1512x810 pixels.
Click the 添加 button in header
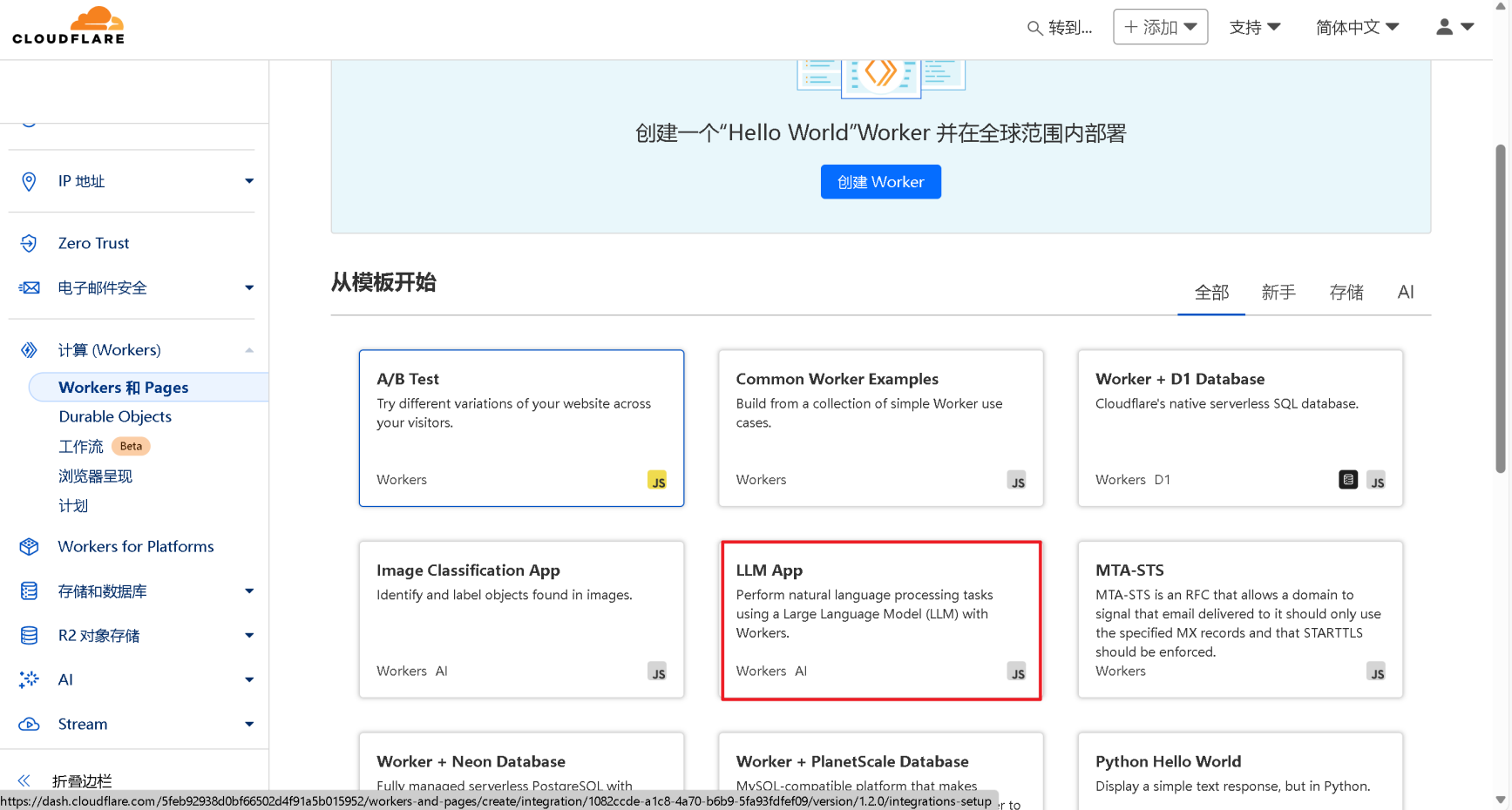pyautogui.click(x=1160, y=27)
